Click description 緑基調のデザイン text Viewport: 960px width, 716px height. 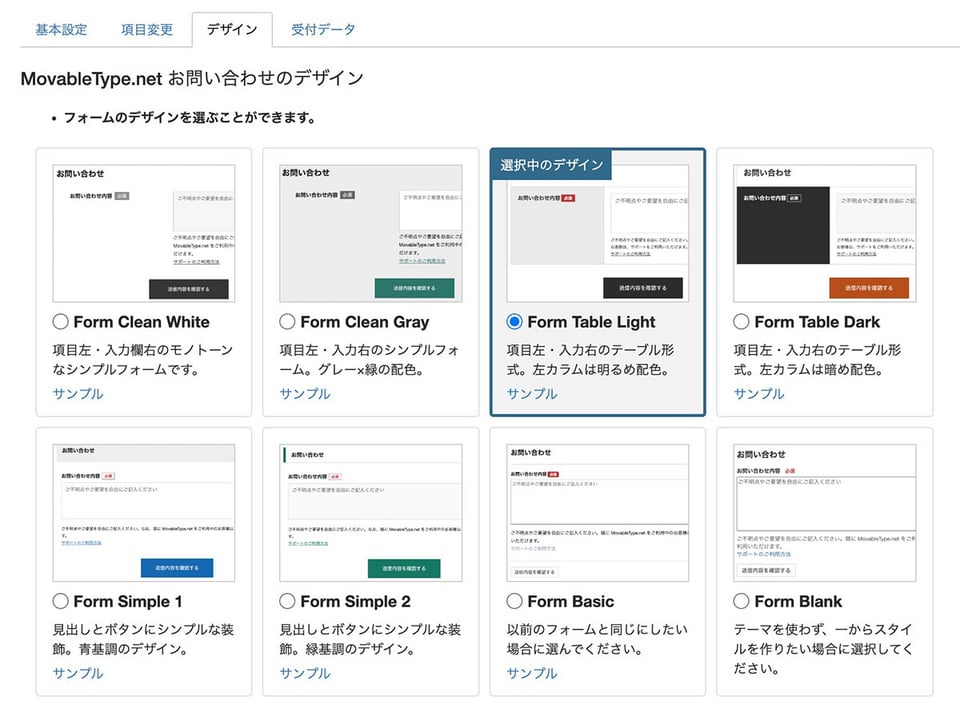tap(360, 649)
